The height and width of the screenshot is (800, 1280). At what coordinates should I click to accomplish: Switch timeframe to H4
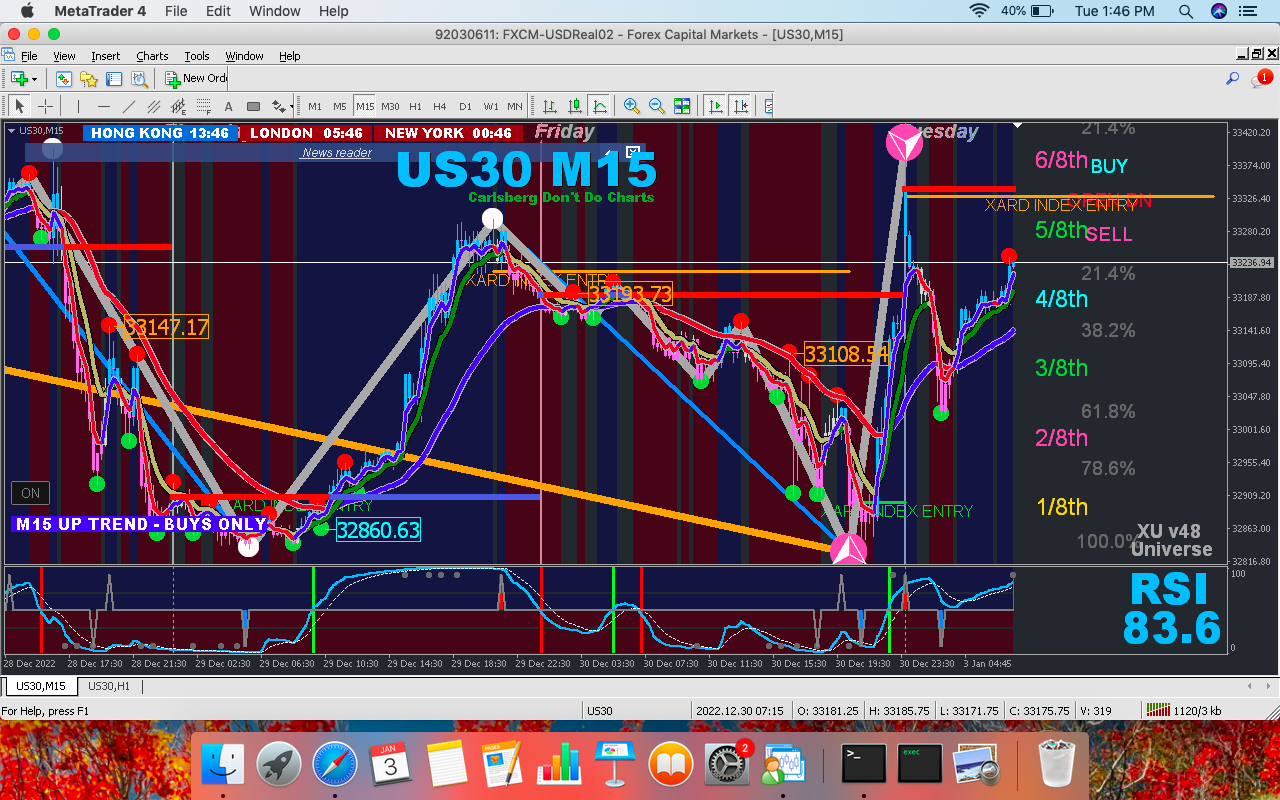pyautogui.click(x=440, y=106)
